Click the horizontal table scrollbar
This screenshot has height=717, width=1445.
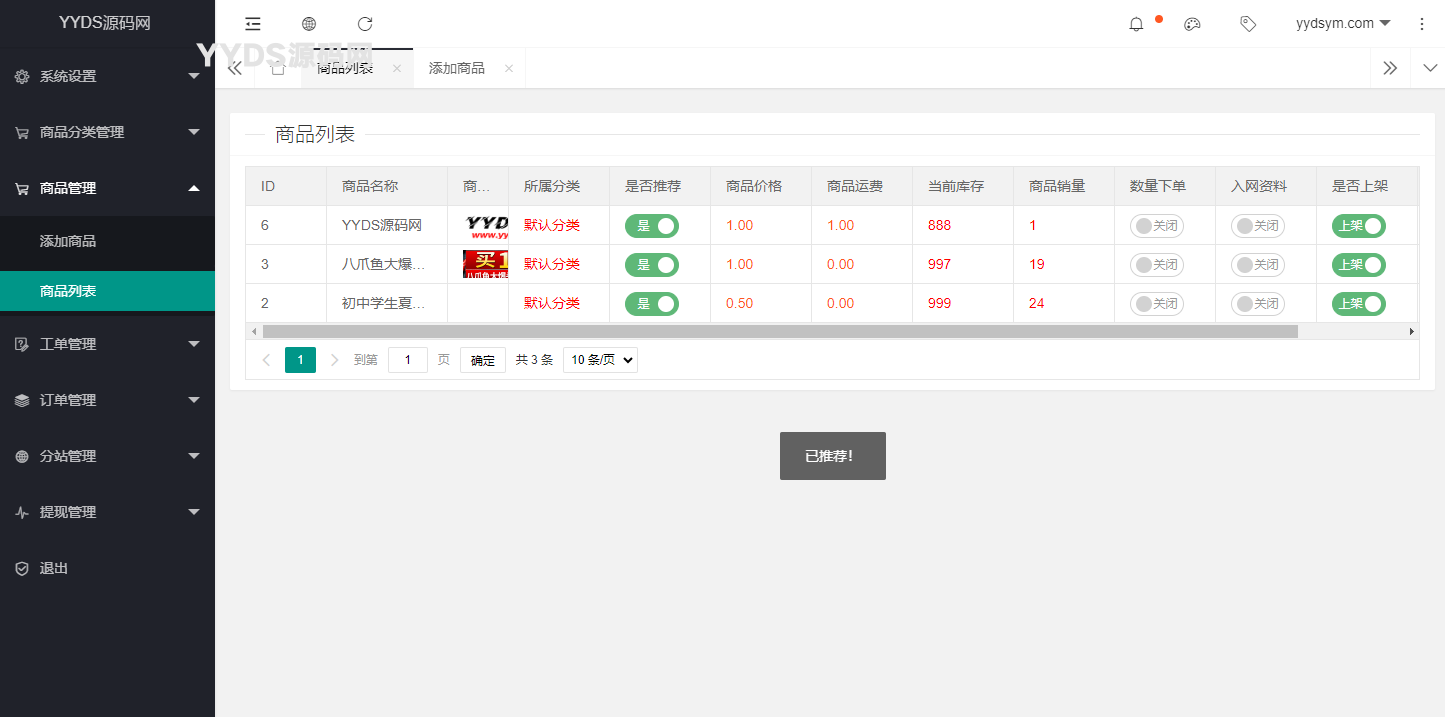780,331
